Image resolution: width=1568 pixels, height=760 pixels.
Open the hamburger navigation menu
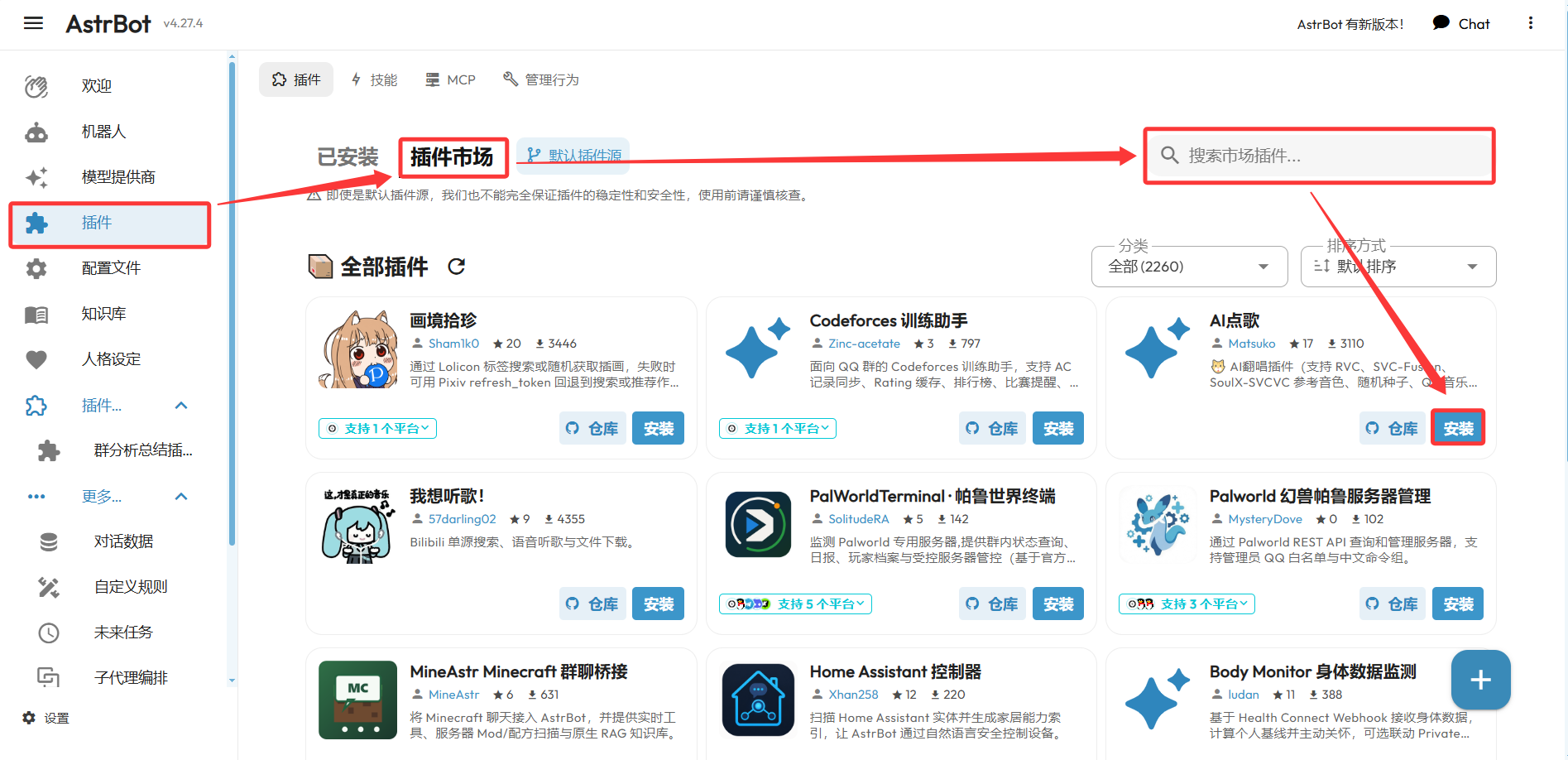(x=33, y=23)
